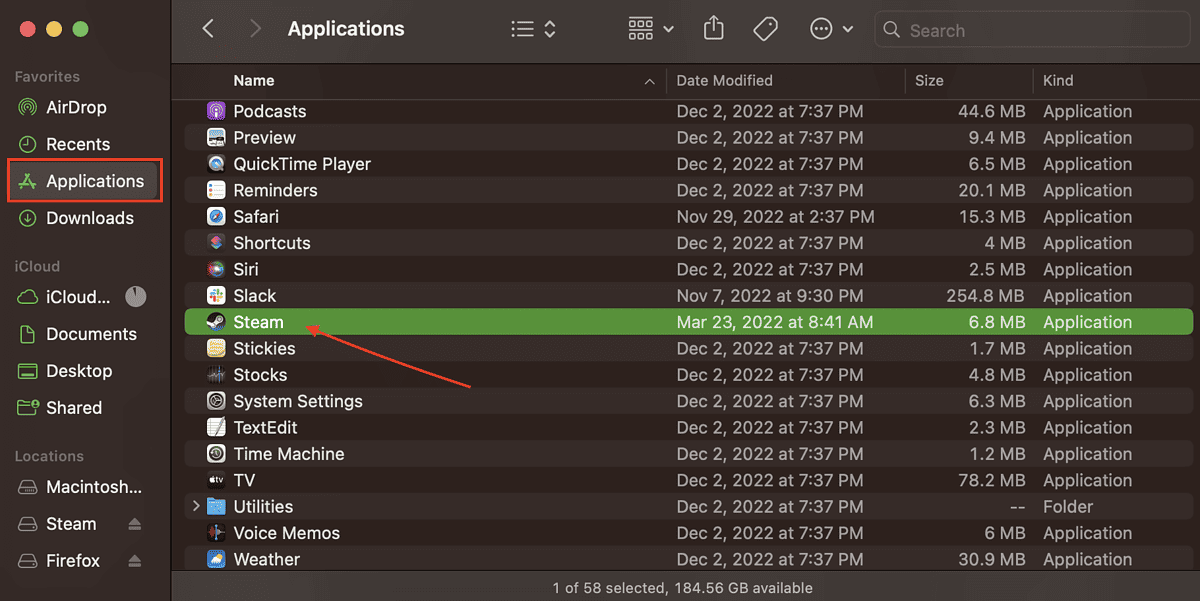Select the Slack app icon
The width and height of the screenshot is (1200, 601).
click(216, 296)
